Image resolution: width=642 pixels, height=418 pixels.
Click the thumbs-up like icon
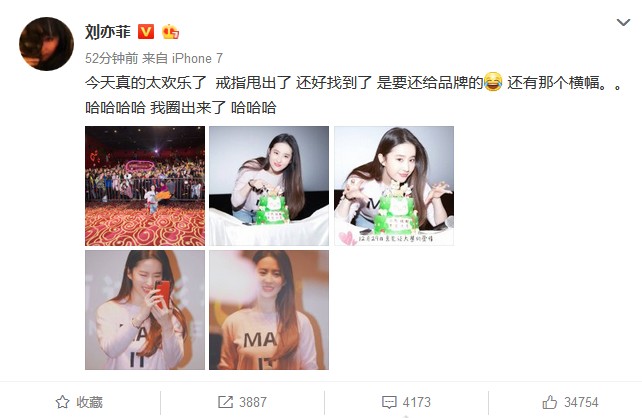click(550, 402)
